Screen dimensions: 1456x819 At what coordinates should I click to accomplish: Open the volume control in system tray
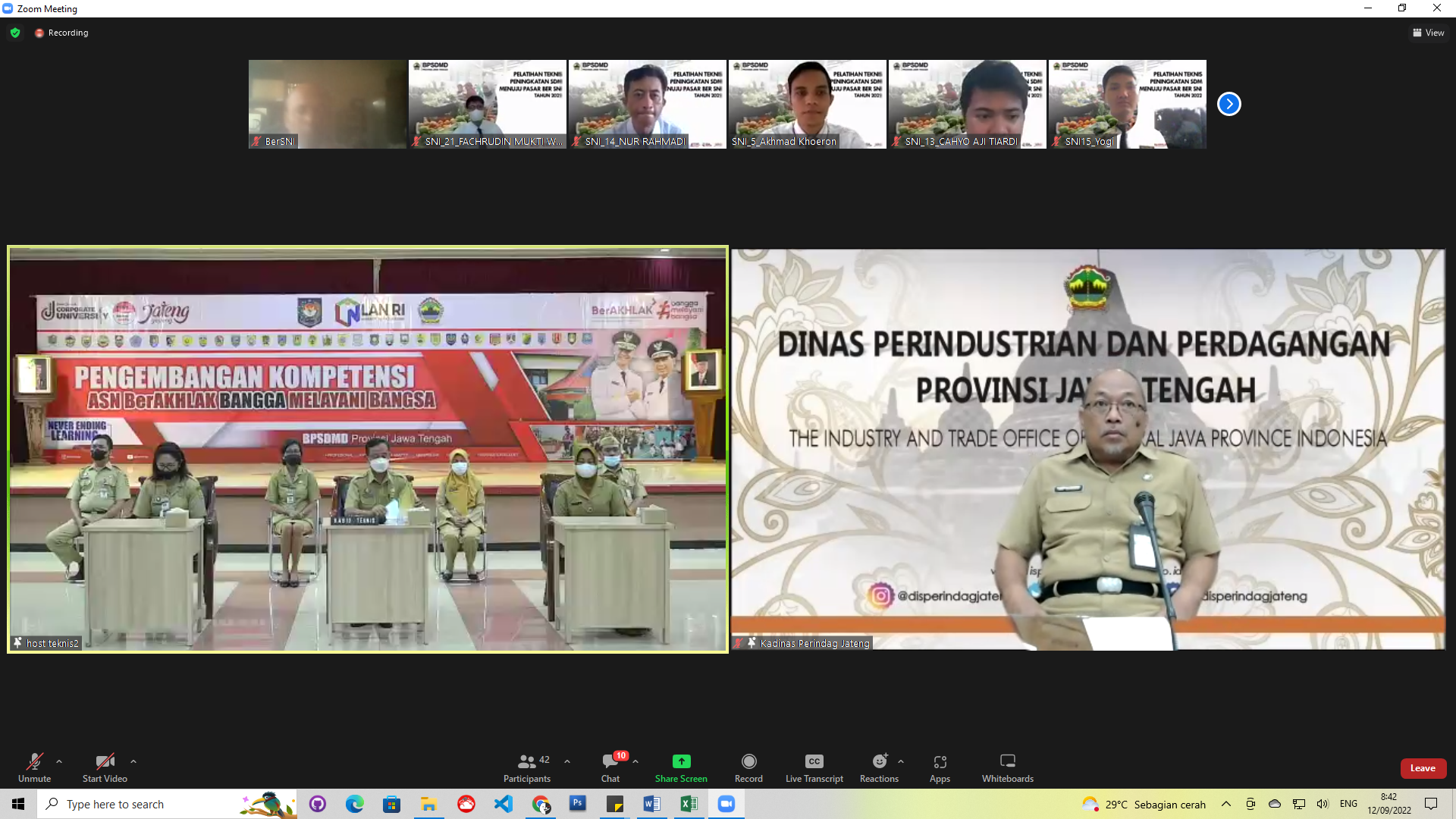tap(1323, 804)
